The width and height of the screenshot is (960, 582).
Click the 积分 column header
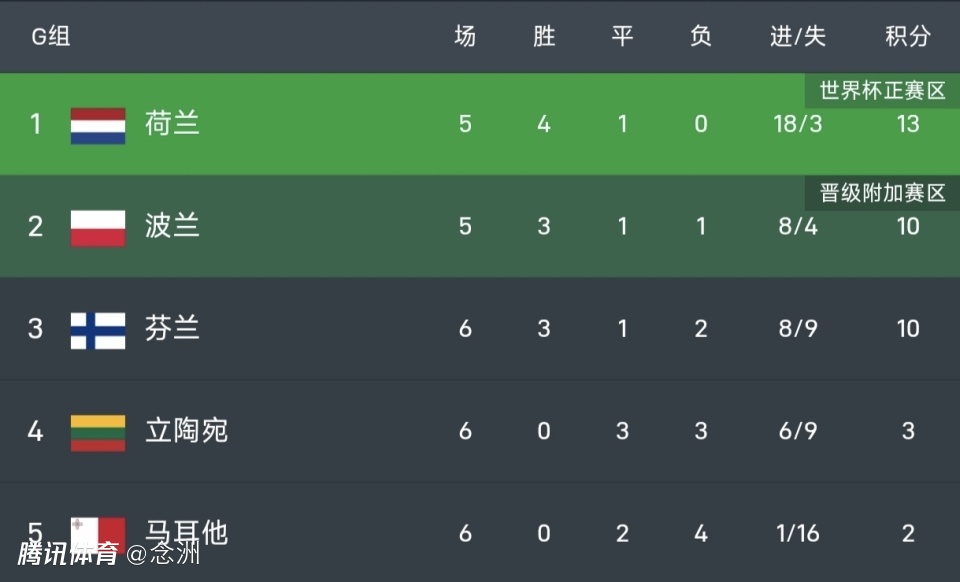[x=907, y=37]
